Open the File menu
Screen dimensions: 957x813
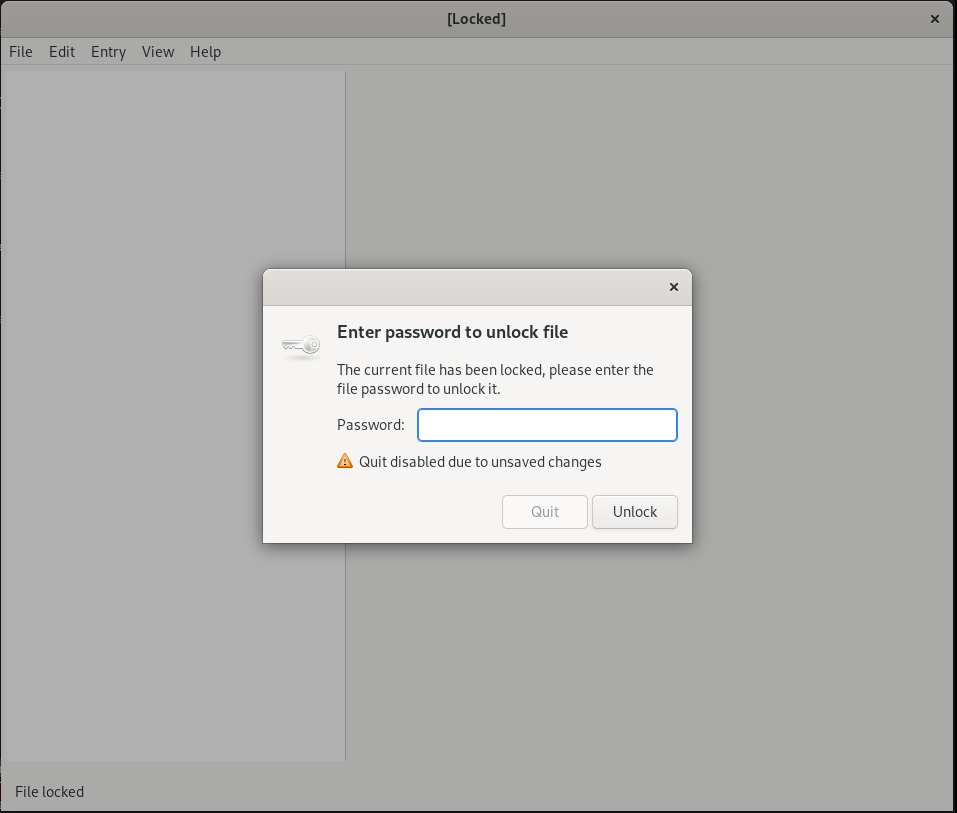21,52
